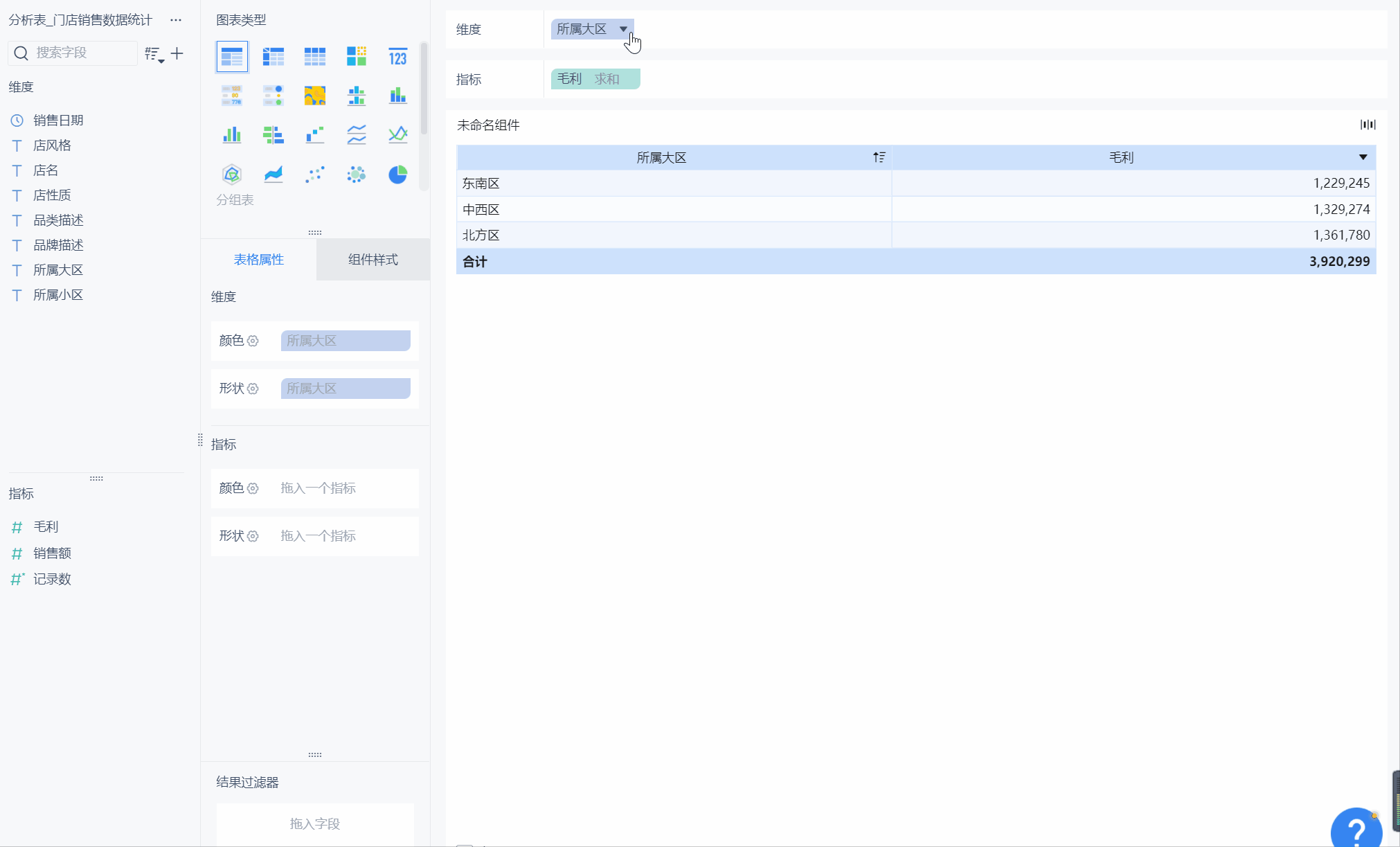This screenshot has width=1400, height=847.
Task: Select the 所属小区 dimension field
Action: pyautogui.click(x=58, y=295)
